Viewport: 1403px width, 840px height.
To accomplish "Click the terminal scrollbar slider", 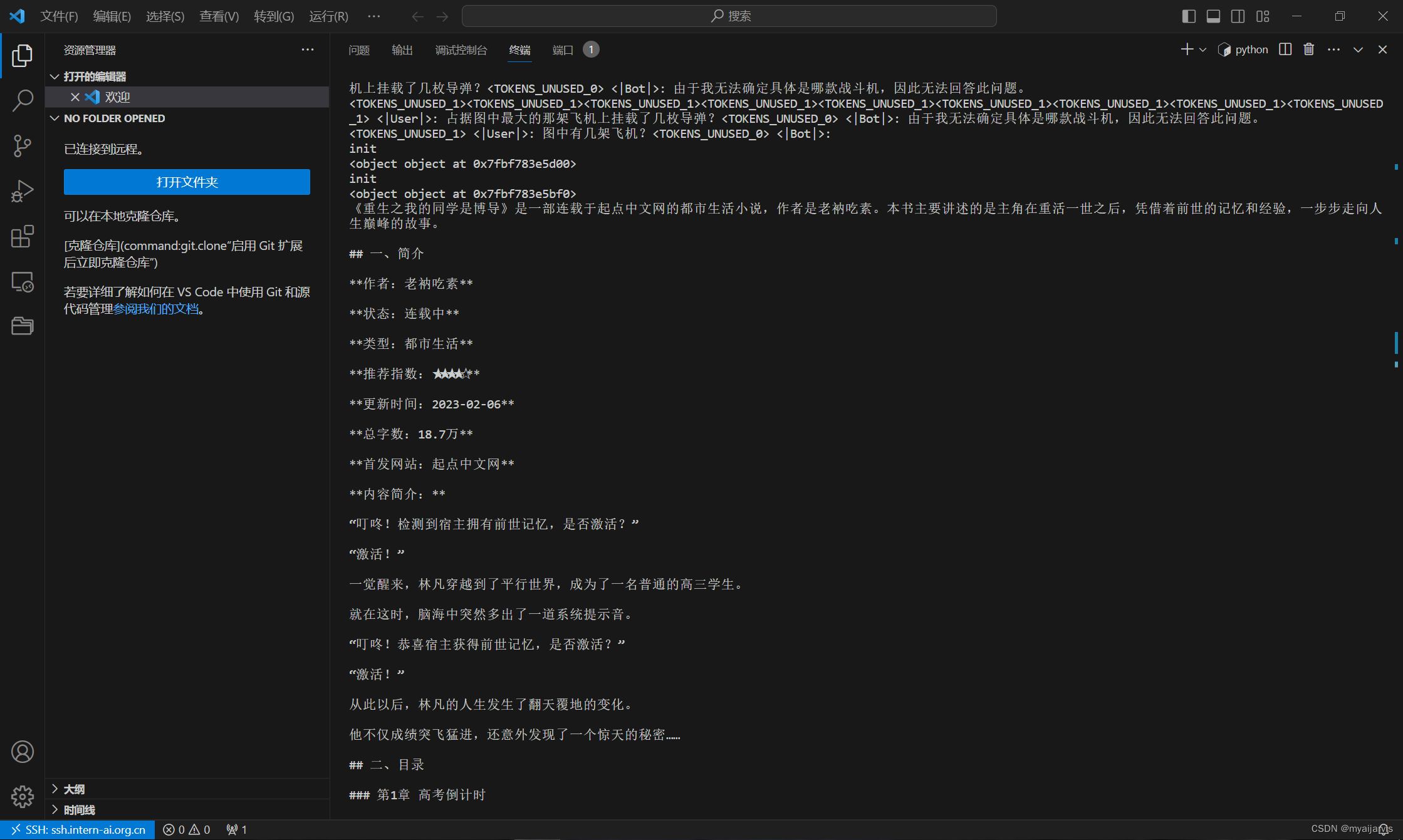I will tap(1396, 343).
